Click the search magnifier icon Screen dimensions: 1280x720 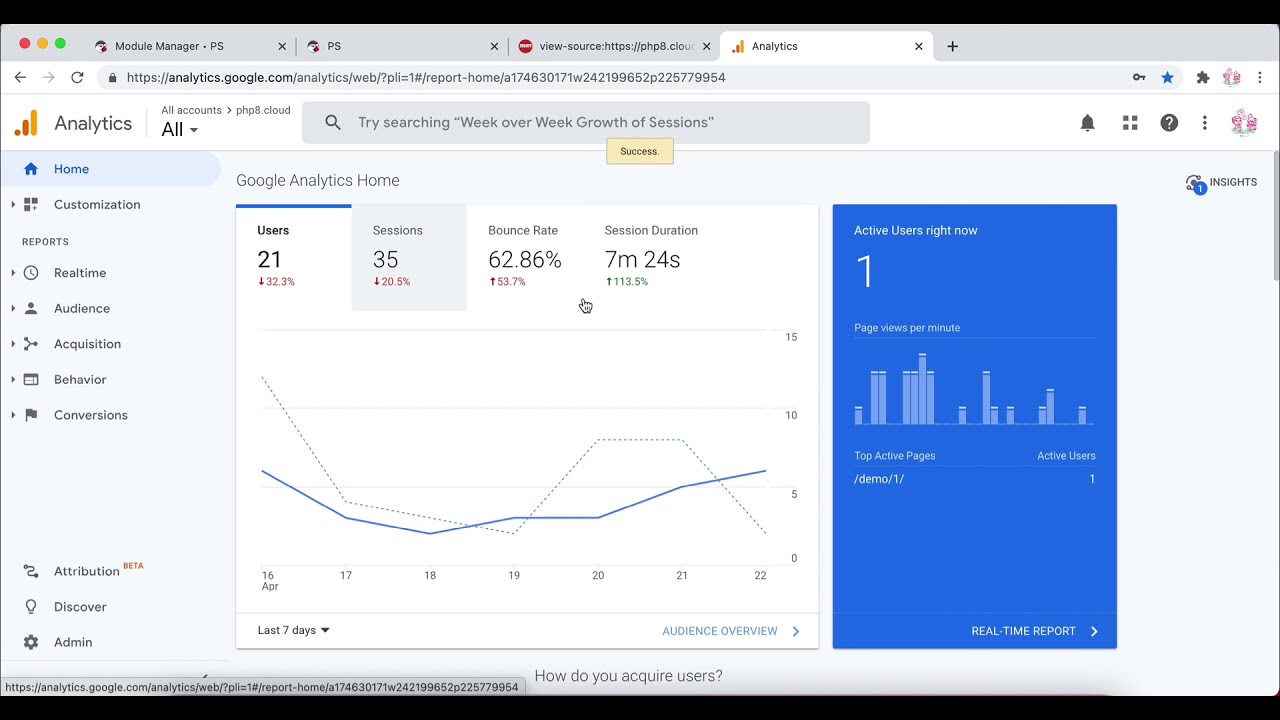tap(333, 122)
